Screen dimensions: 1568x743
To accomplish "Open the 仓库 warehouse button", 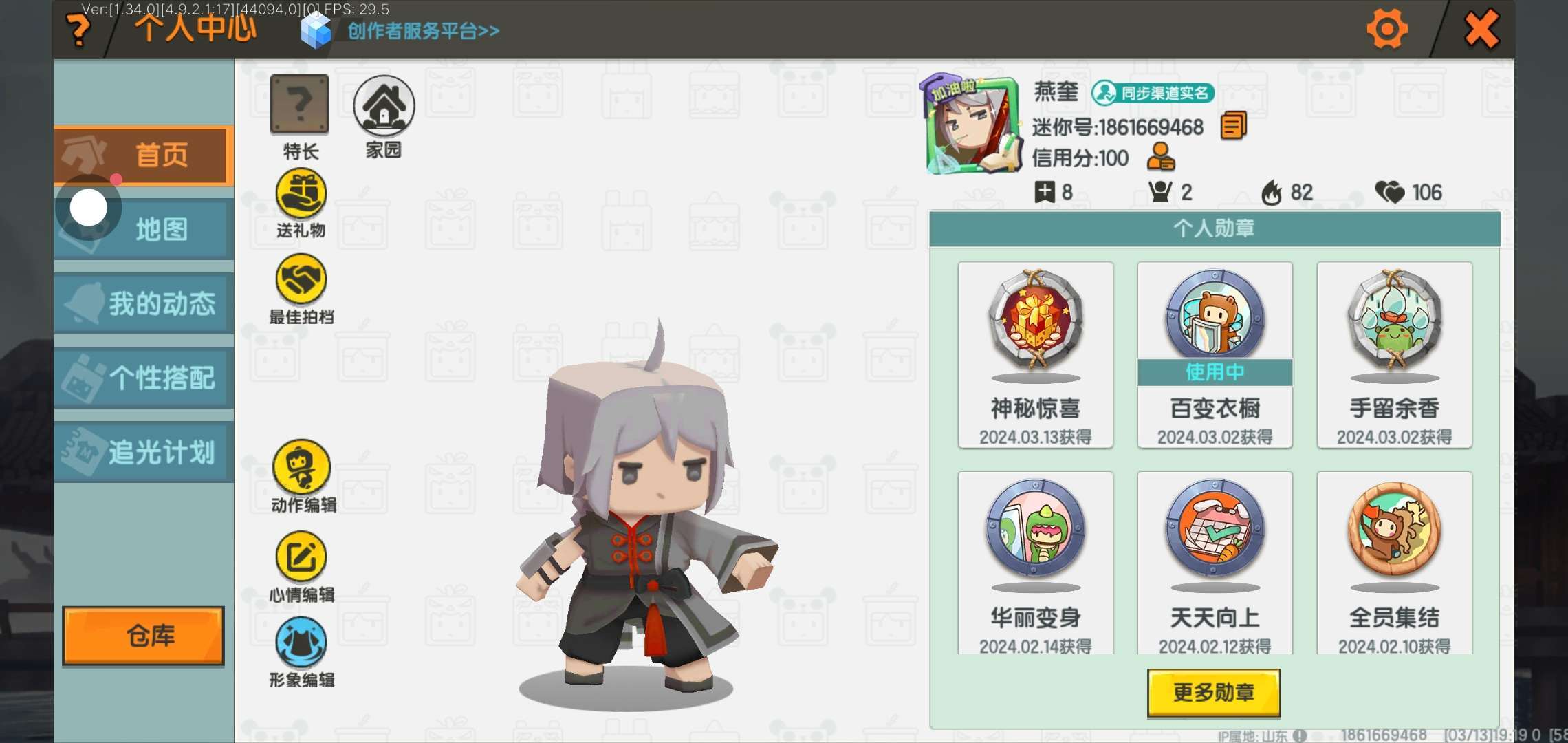I will pos(143,636).
